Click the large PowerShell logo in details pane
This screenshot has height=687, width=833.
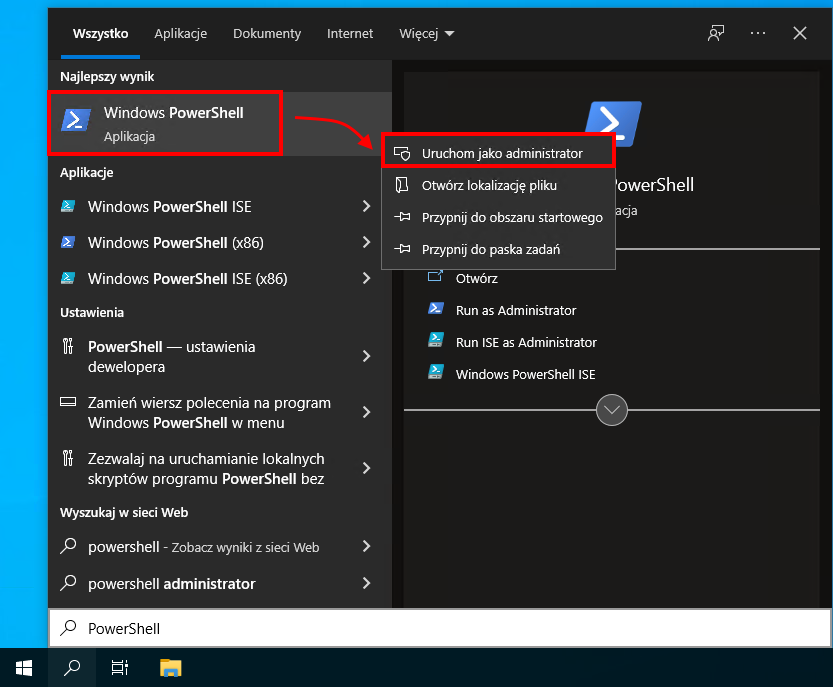pyautogui.click(x=613, y=123)
